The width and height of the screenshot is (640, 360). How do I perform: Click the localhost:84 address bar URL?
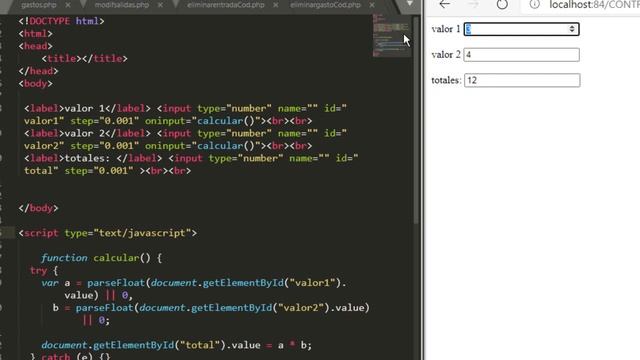click(594, 5)
